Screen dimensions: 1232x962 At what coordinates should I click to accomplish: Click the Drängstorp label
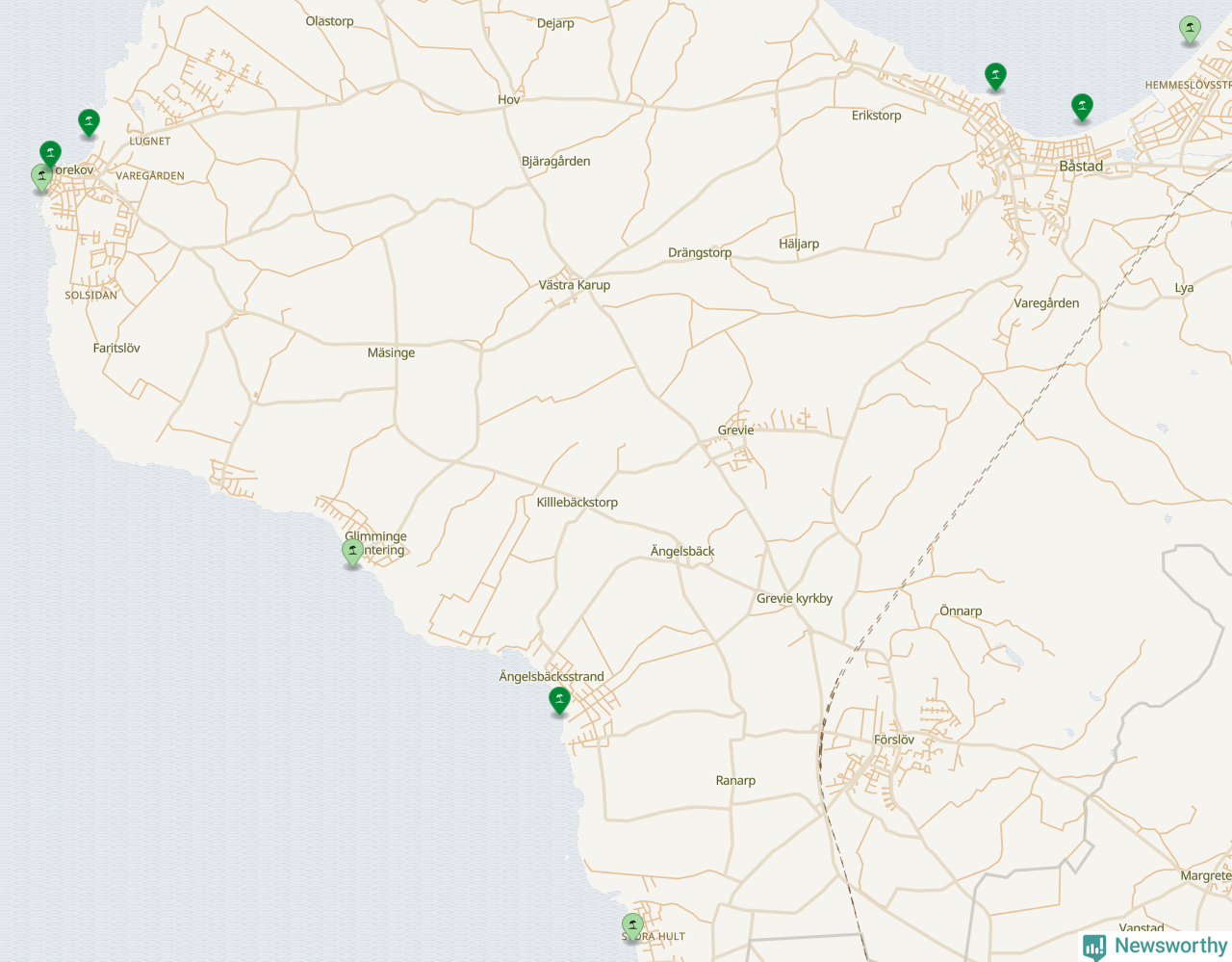click(700, 253)
